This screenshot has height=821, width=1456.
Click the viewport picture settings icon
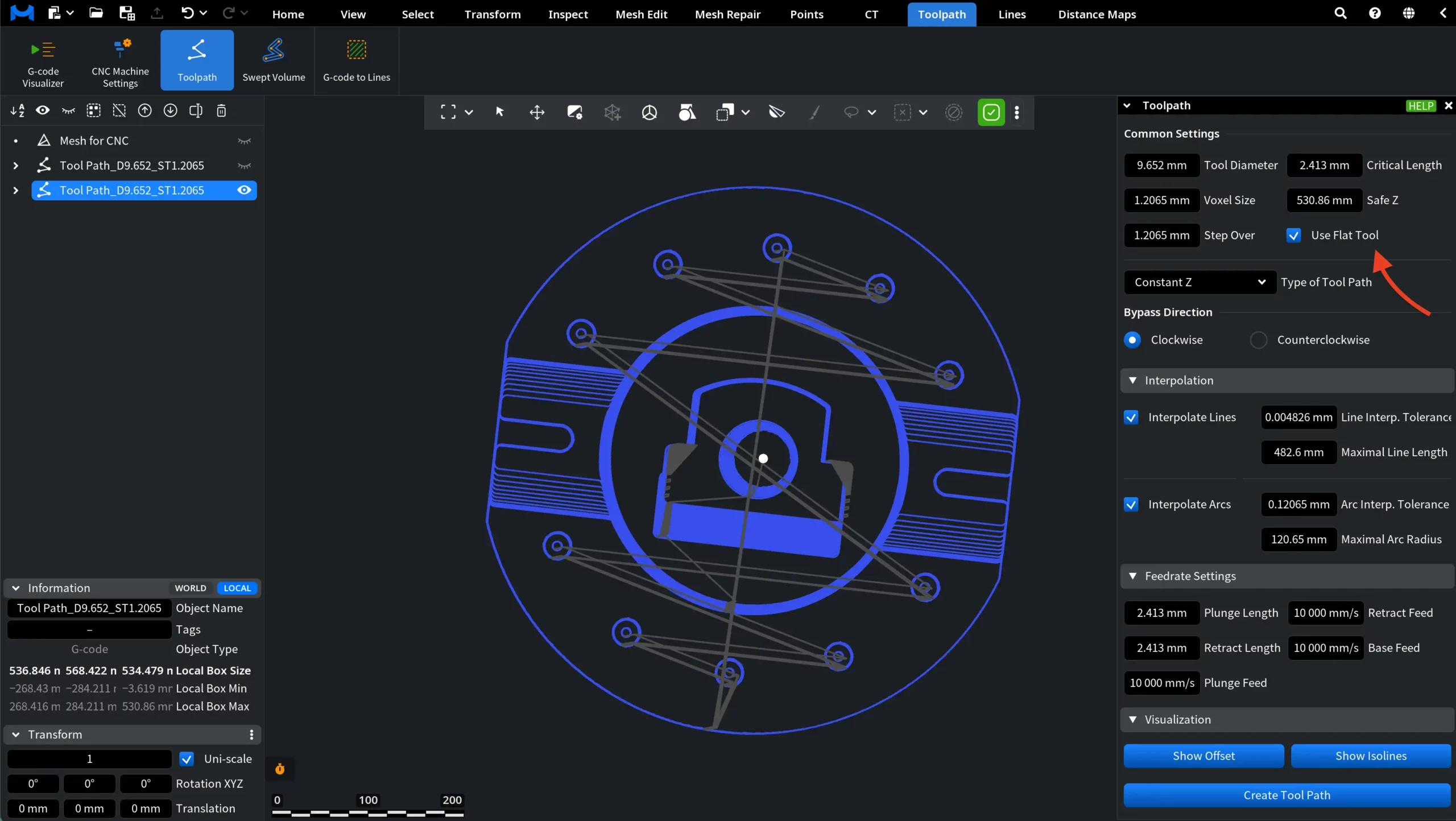(x=574, y=112)
